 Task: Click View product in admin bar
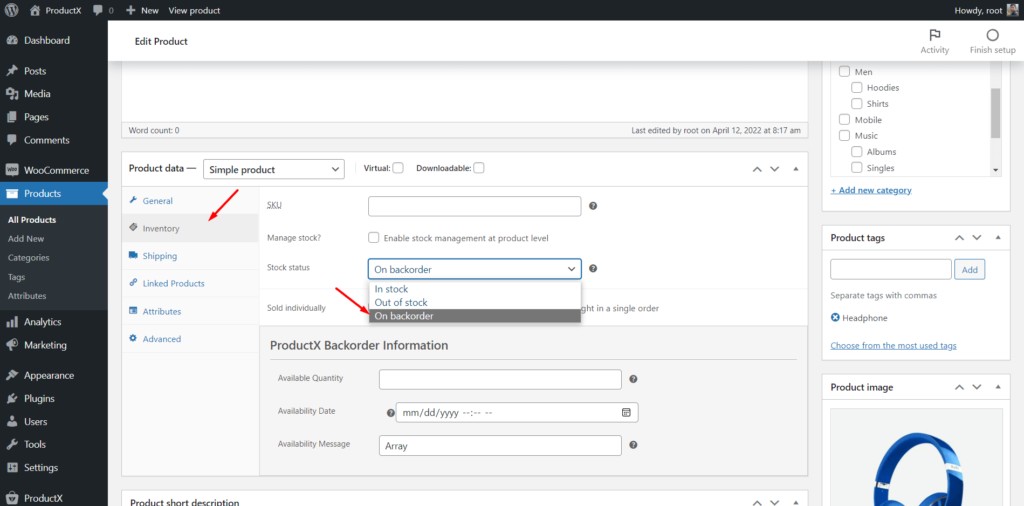[194, 10]
